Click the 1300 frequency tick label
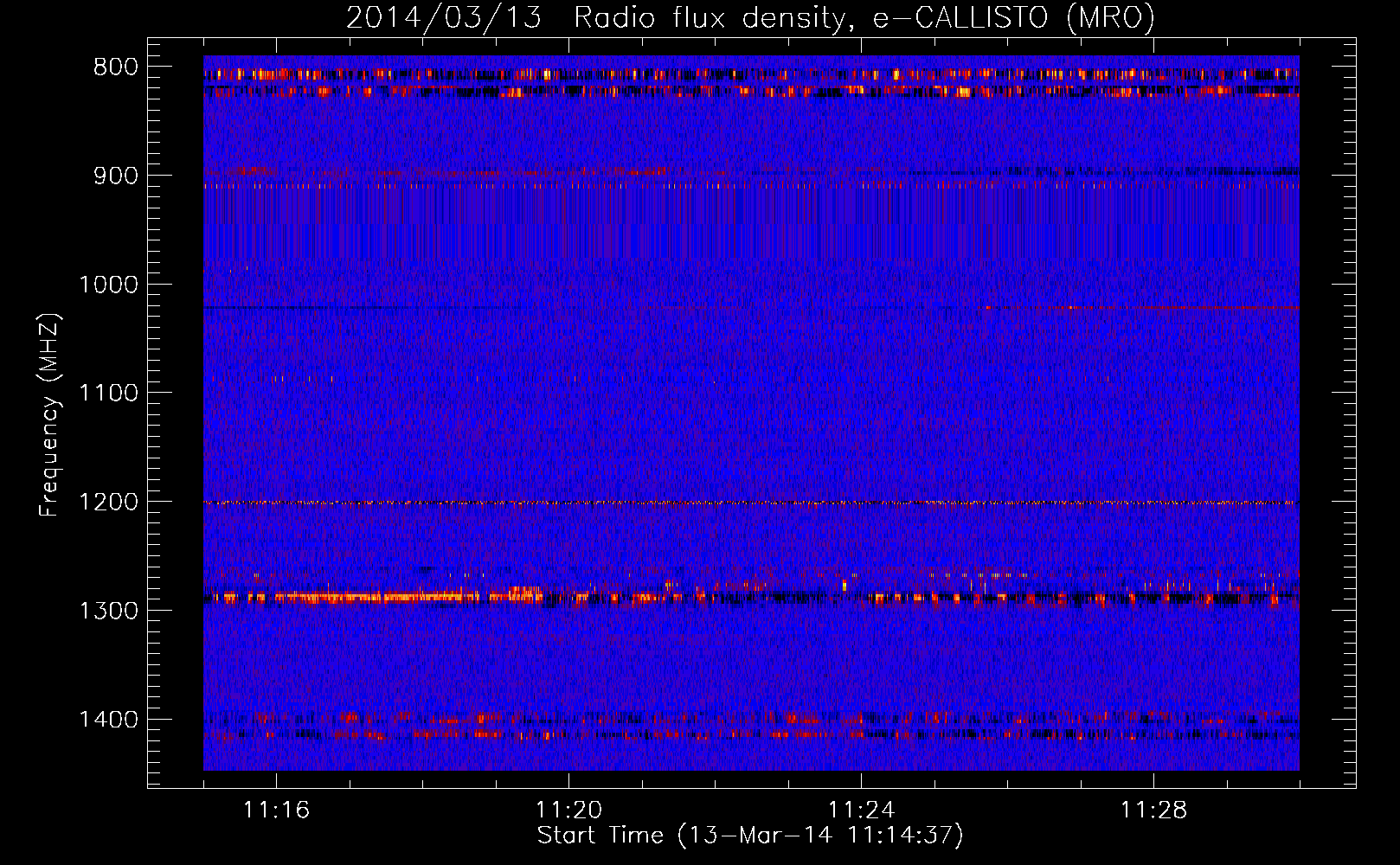The image size is (1400, 865). pos(108,611)
